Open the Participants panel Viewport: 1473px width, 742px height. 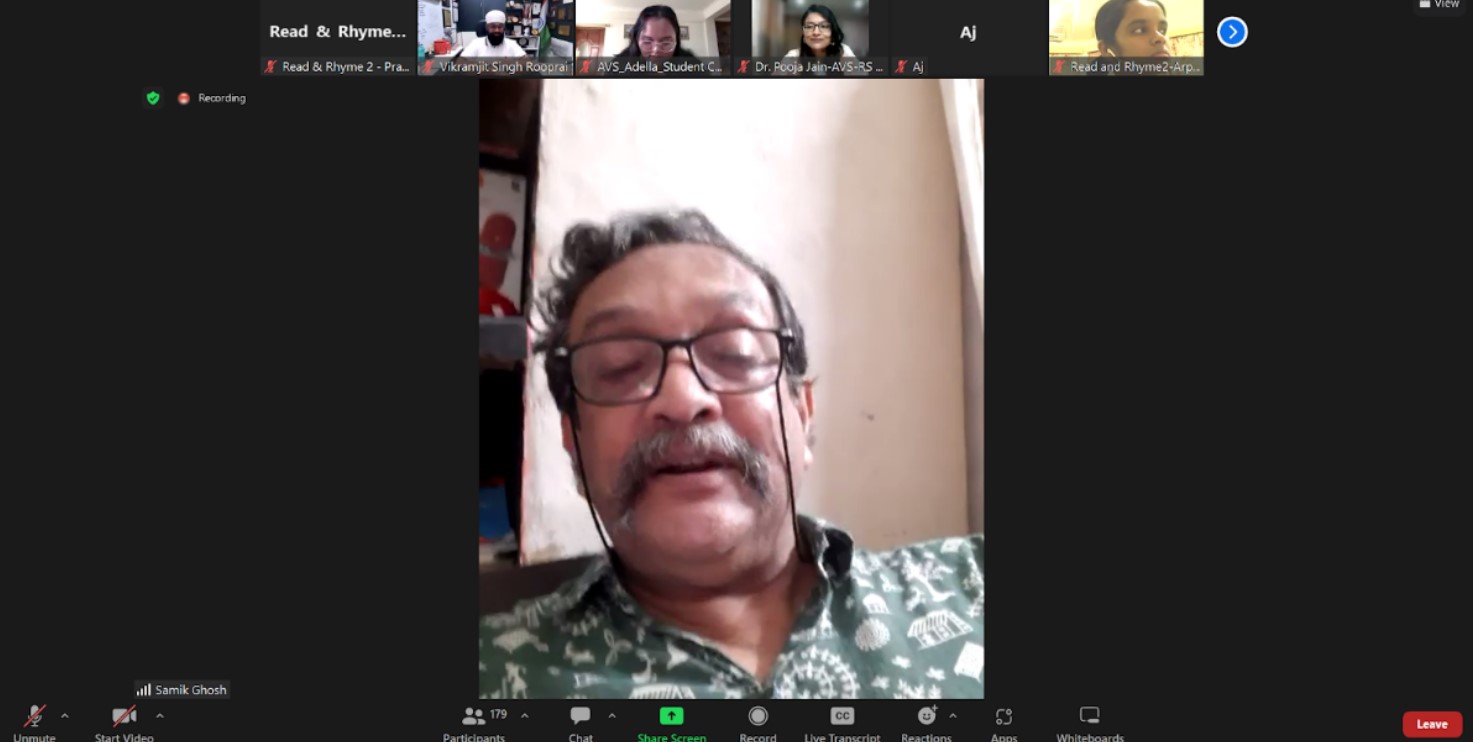[x=474, y=717]
